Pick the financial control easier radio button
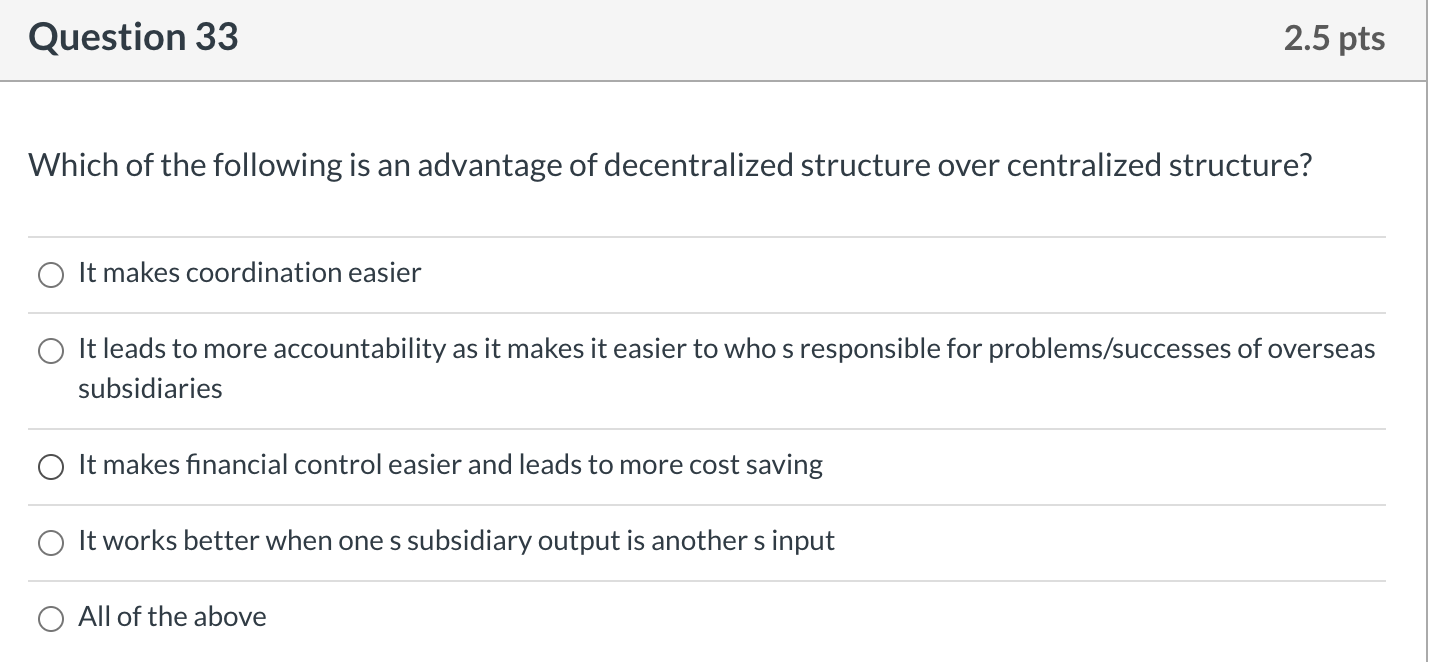The height and width of the screenshot is (662, 1430). pyautogui.click(x=51, y=467)
